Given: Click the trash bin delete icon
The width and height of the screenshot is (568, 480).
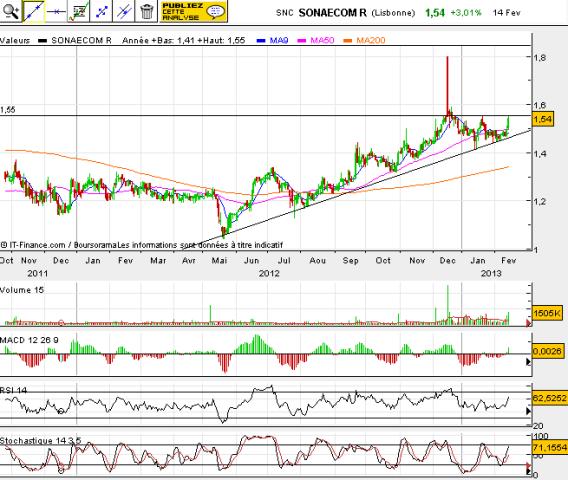Looking at the screenshot, I should click(146, 12).
